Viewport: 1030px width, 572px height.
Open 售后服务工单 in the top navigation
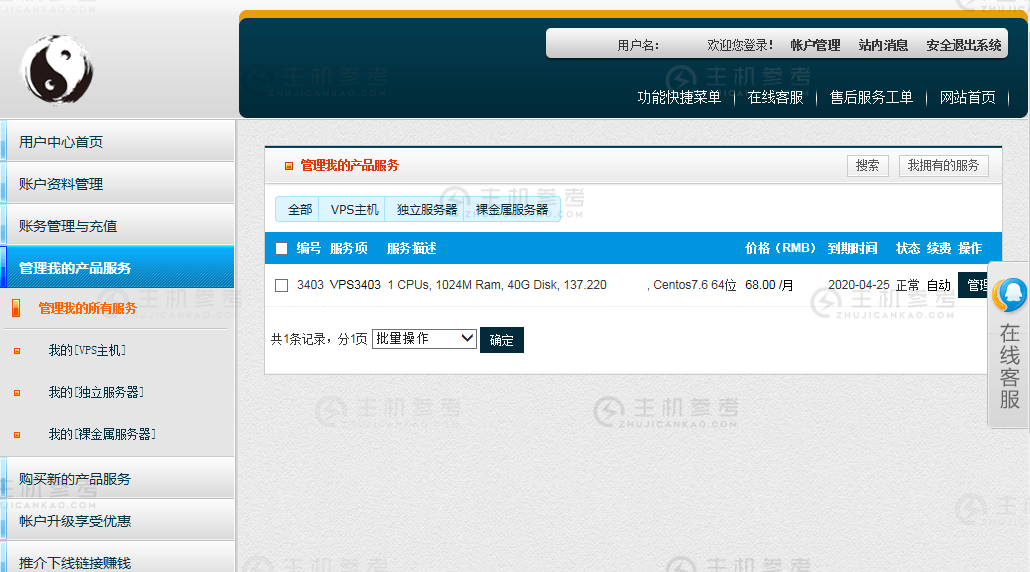coord(871,97)
